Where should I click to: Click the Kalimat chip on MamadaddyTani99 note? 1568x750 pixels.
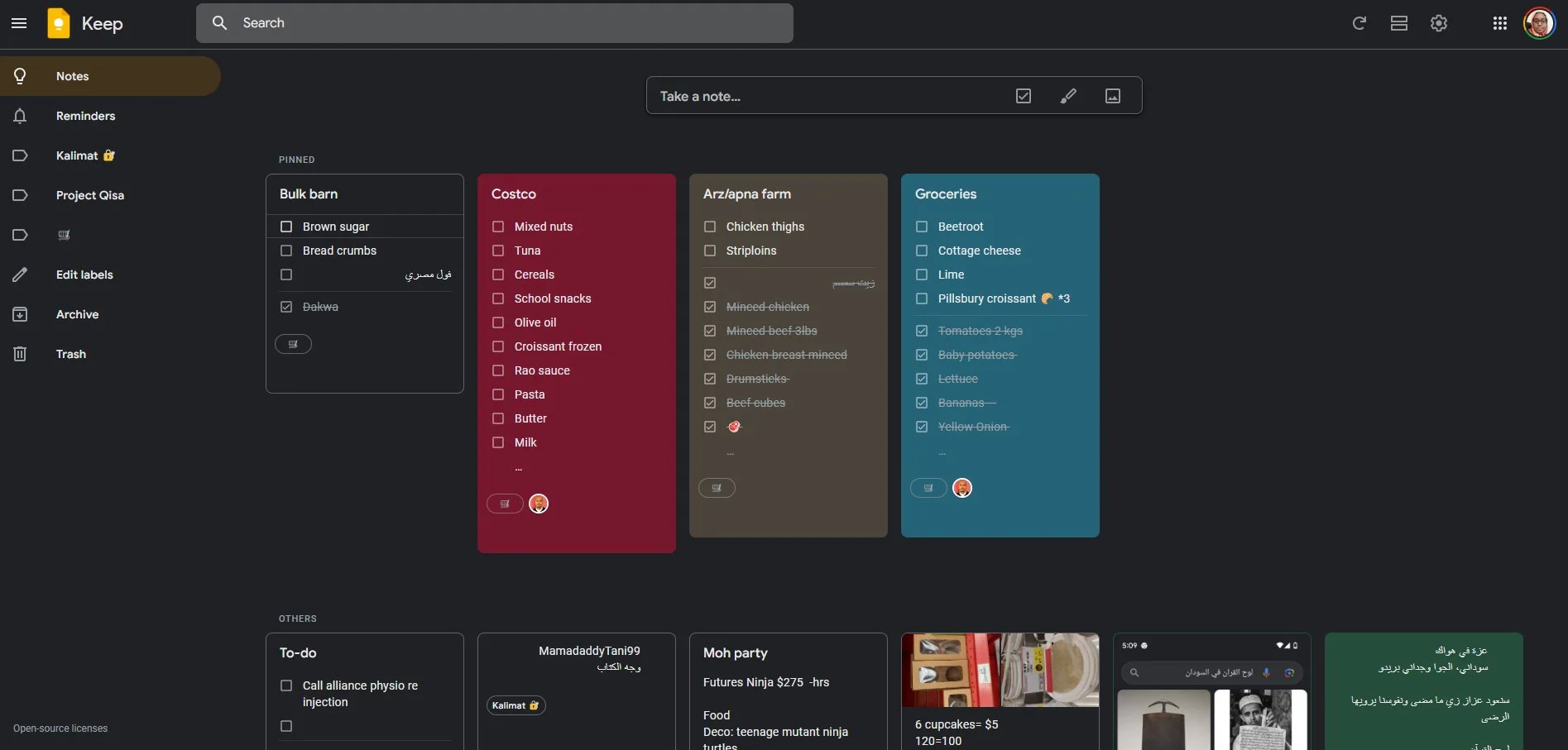pyautogui.click(x=515, y=705)
